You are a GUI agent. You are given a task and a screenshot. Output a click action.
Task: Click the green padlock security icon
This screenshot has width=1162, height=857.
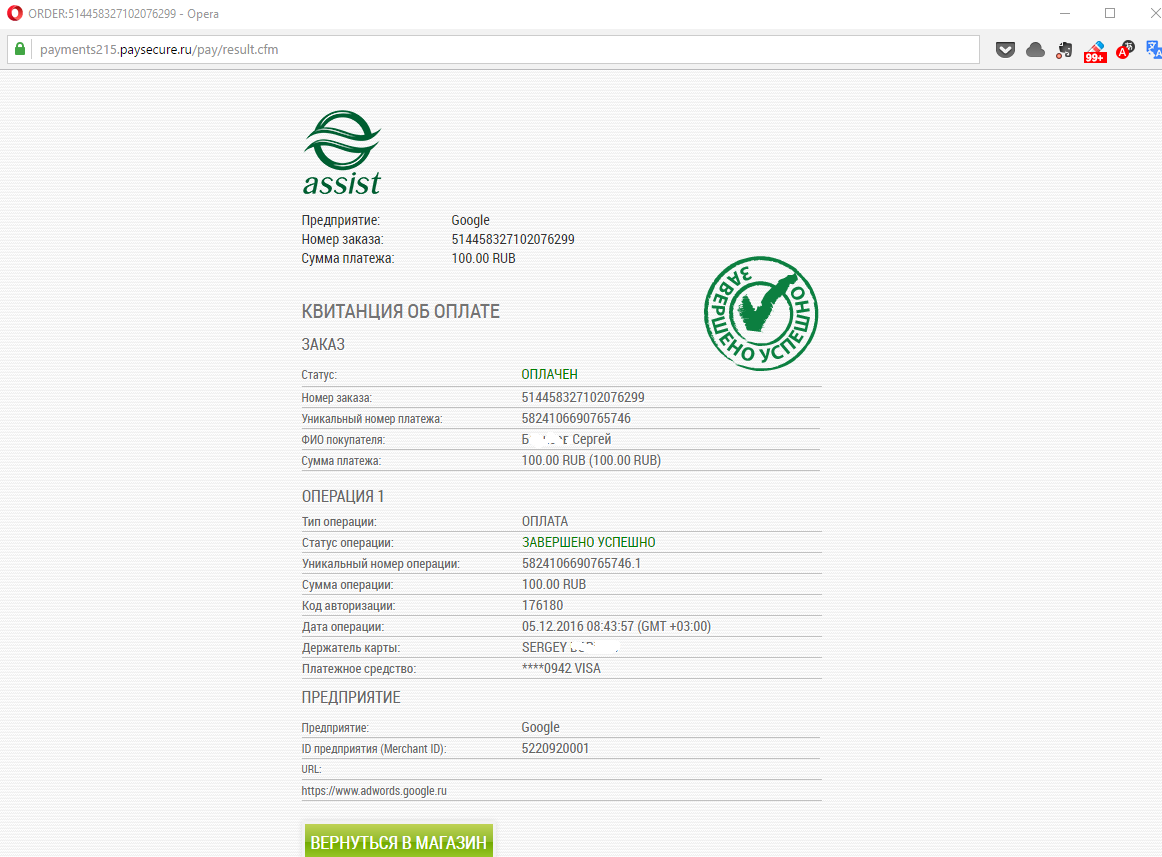(20, 50)
